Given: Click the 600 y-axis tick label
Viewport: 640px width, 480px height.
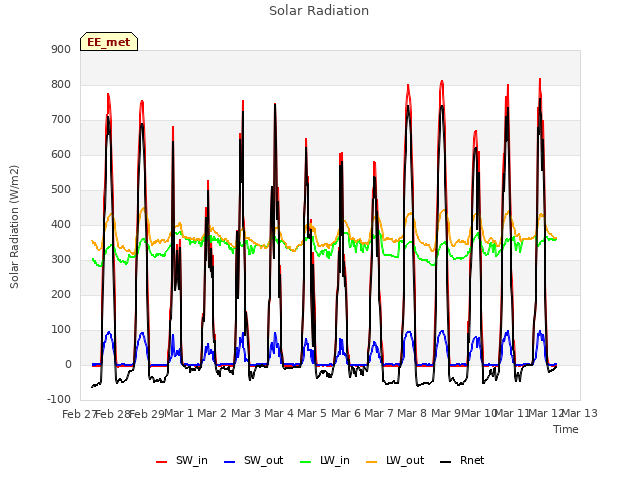Looking at the screenshot, I should pos(61,155).
